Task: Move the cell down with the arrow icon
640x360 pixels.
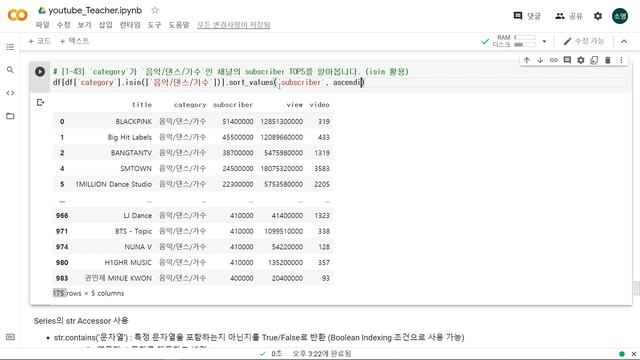Action: point(540,60)
